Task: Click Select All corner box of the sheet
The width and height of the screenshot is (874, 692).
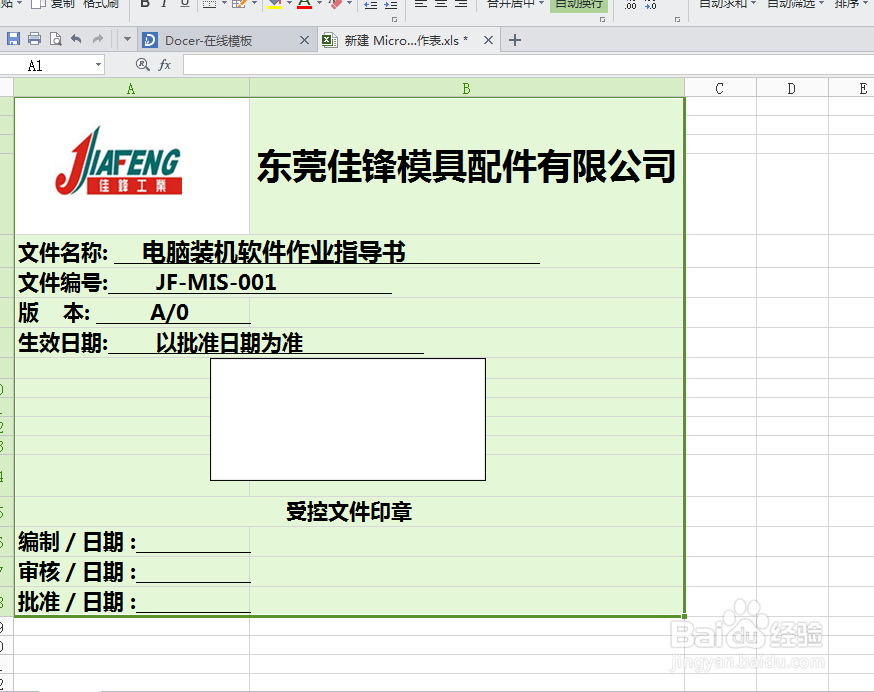Action: (x=7, y=88)
